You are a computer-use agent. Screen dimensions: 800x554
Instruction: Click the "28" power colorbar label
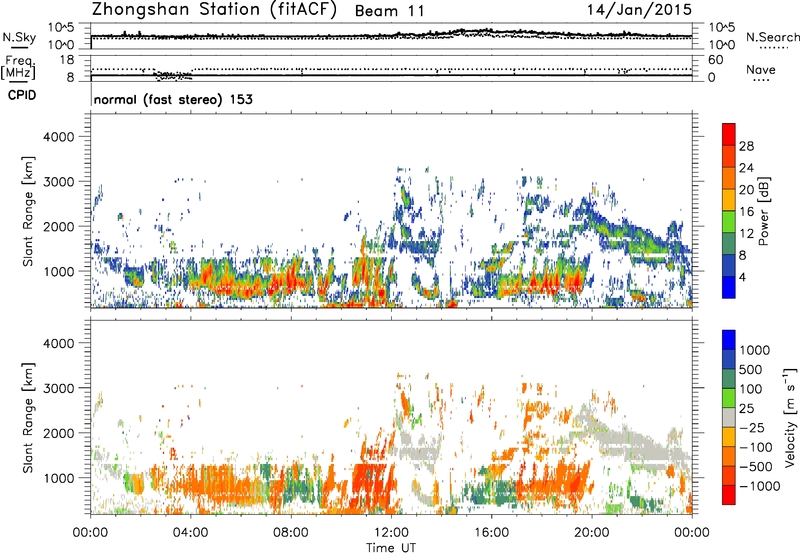pos(746,146)
